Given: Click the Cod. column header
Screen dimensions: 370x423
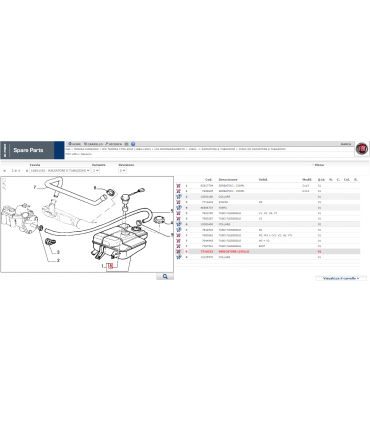Looking at the screenshot, I should pos(209,180).
